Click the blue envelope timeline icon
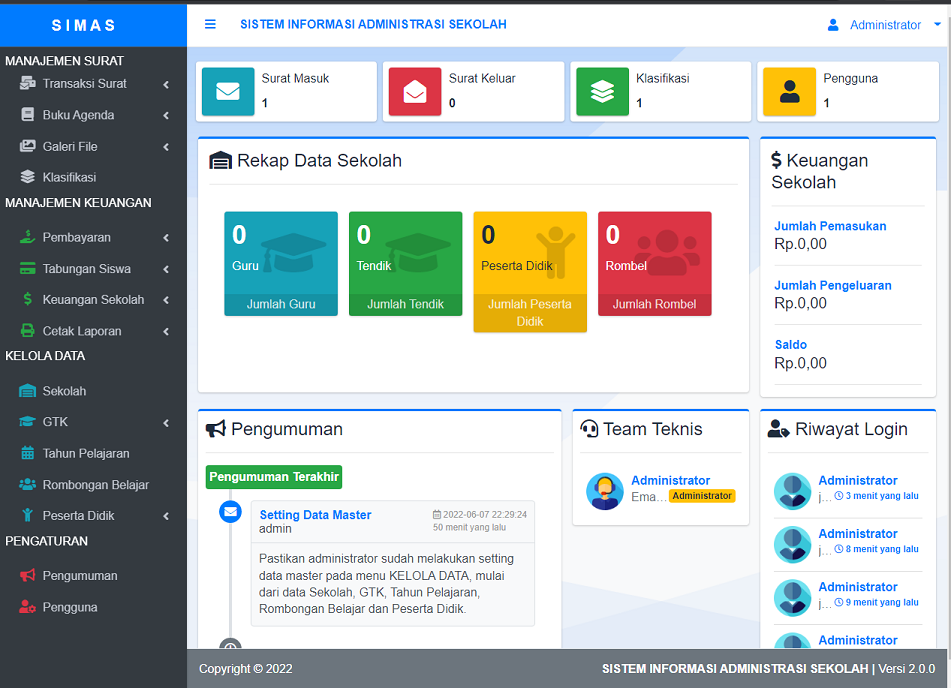This screenshot has width=951, height=688. pyautogui.click(x=230, y=511)
